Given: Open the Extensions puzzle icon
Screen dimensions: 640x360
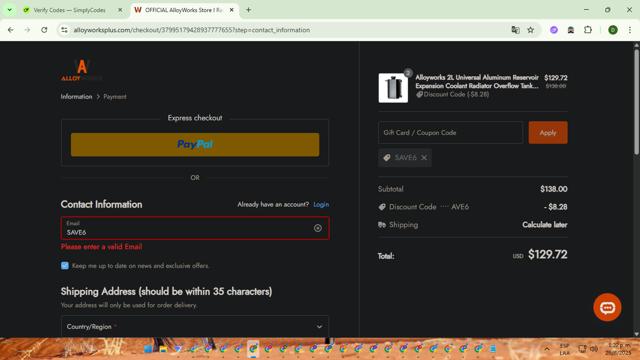Looking at the screenshot, I should coord(588,30).
